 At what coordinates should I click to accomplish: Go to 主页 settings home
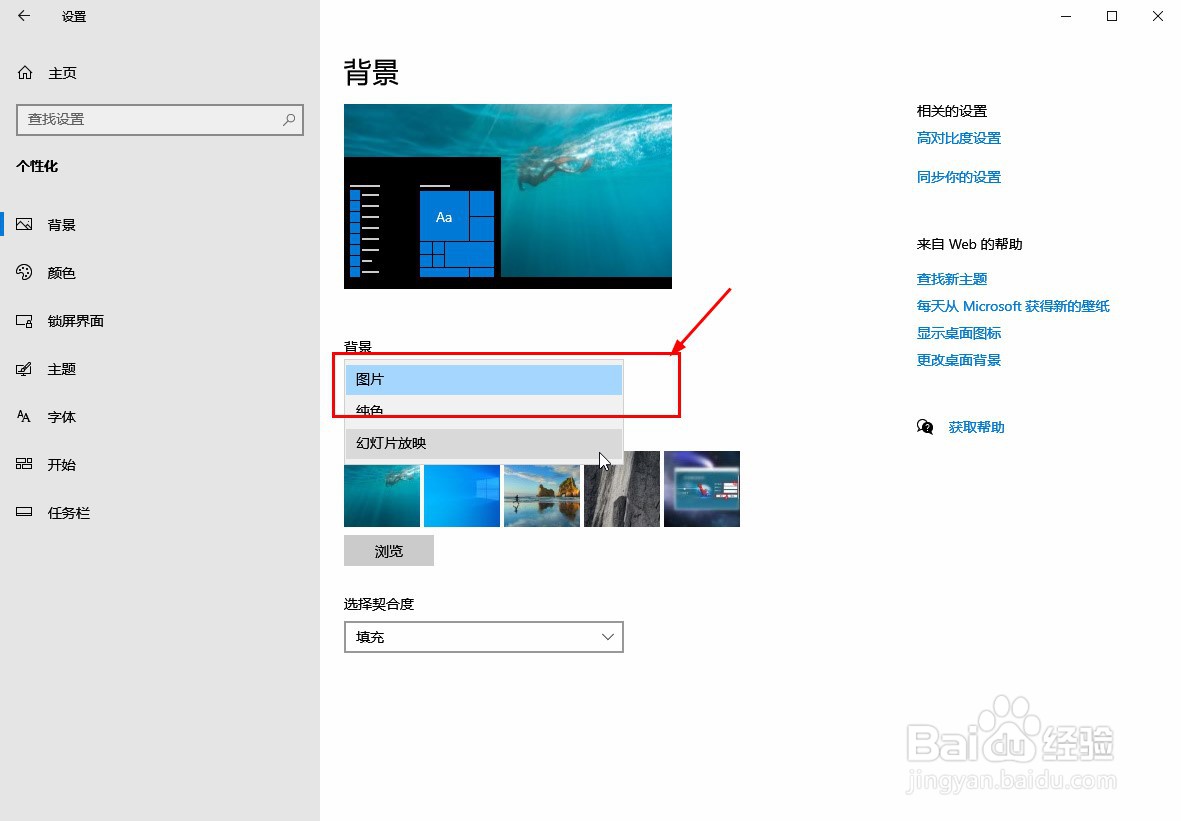(x=63, y=73)
